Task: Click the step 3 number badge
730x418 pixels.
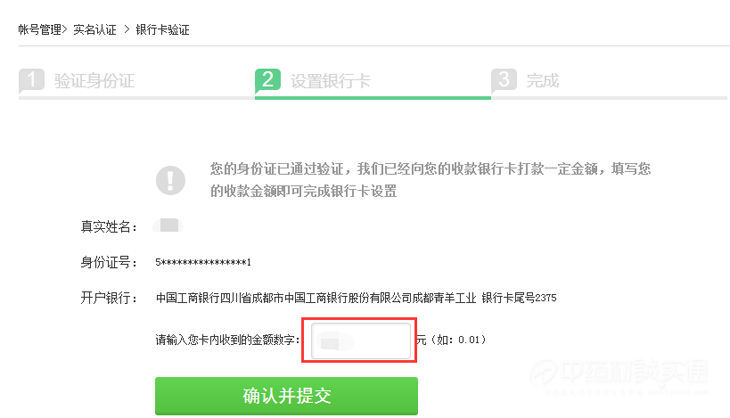Action: point(504,80)
